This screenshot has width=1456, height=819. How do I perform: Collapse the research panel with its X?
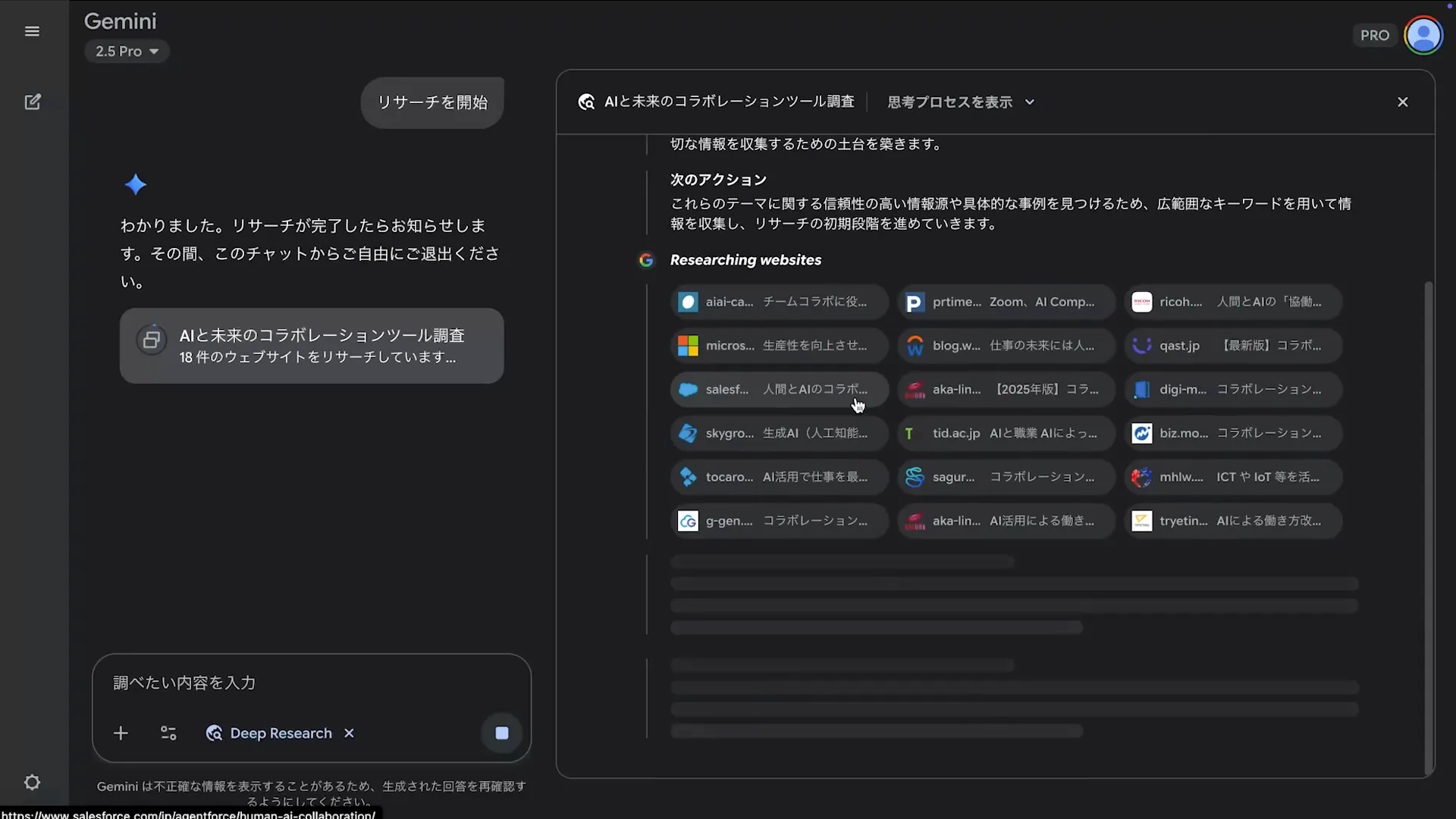(x=1402, y=101)
